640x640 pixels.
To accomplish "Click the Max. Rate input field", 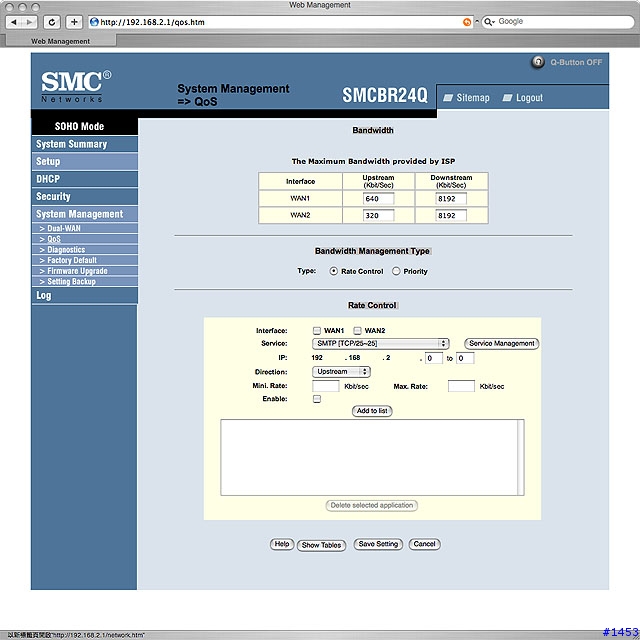I will [461, 386].
